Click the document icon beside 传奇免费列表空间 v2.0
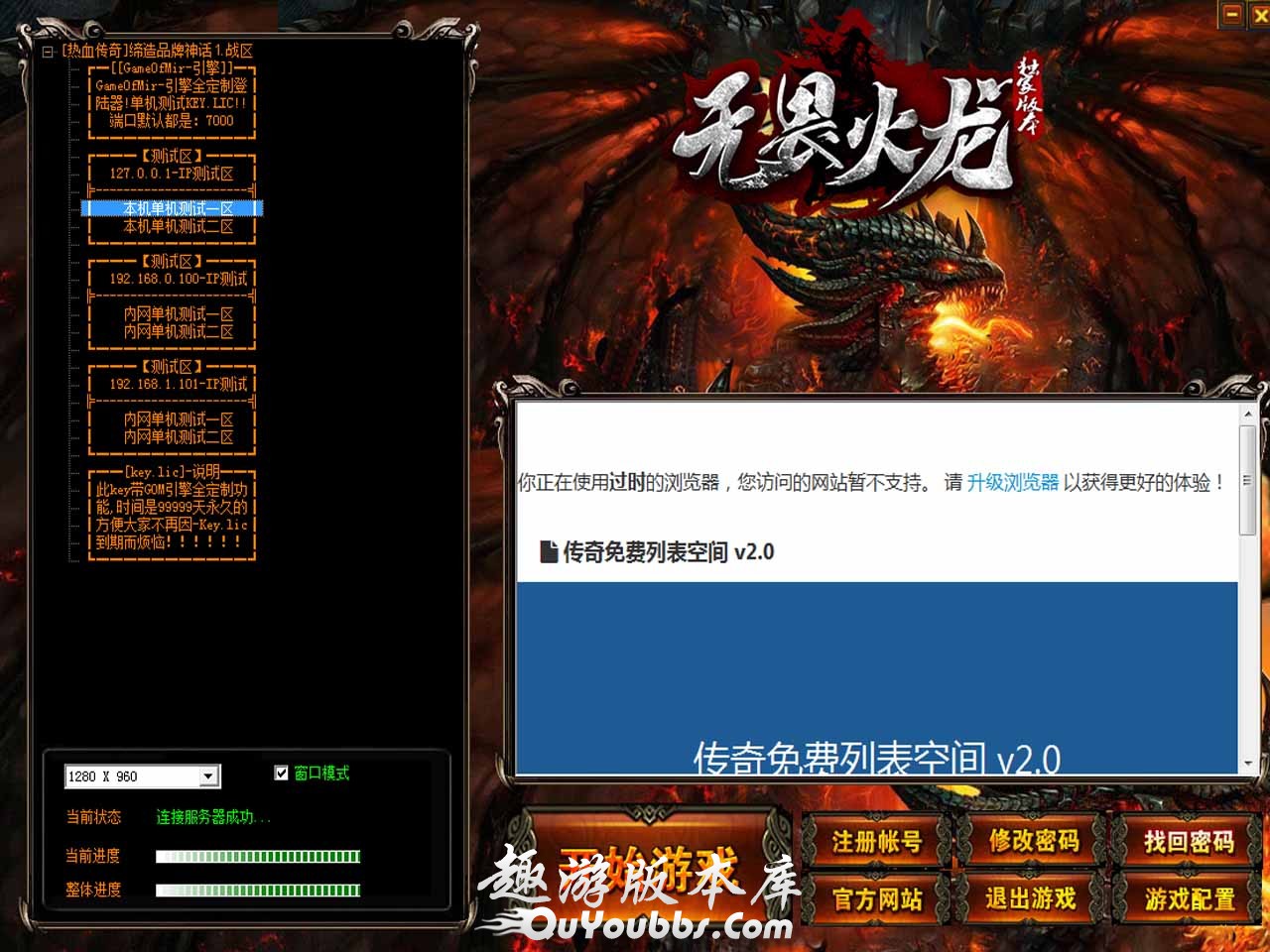Screen dimensions: 1270x952 [x=548, y=551]
